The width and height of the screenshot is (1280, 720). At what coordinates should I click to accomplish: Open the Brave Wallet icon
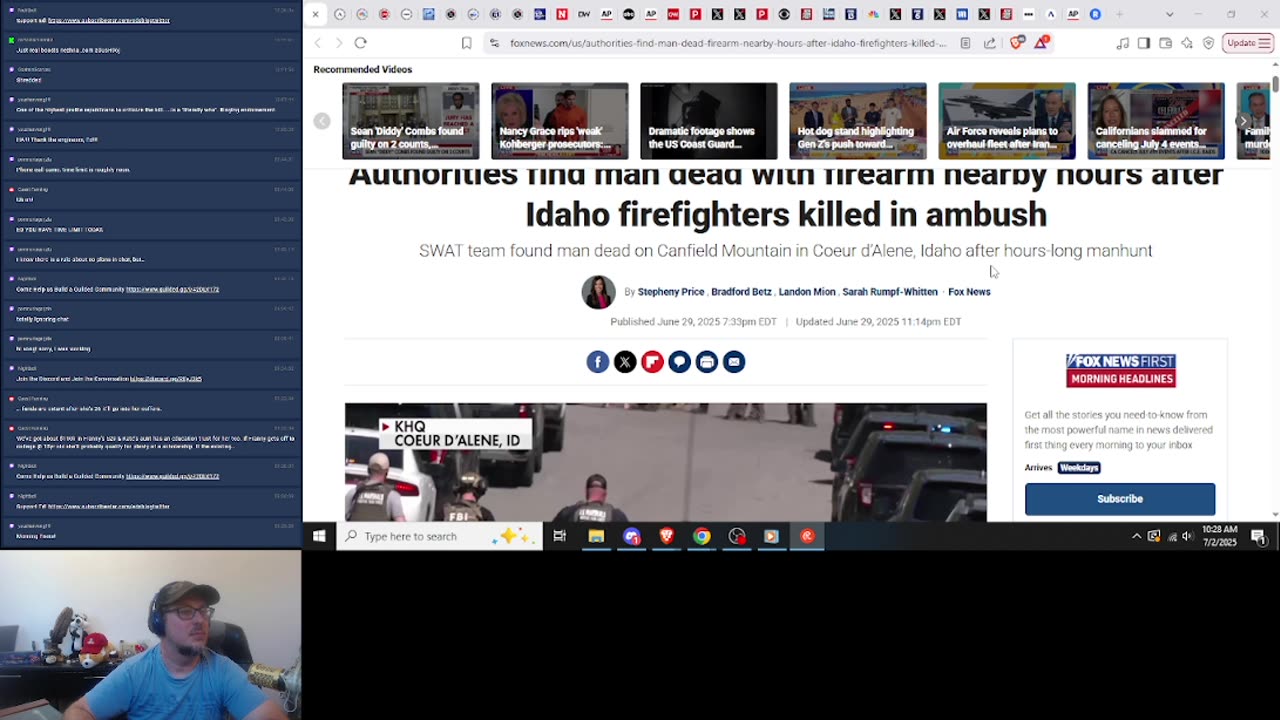(x=1166, y=43)
